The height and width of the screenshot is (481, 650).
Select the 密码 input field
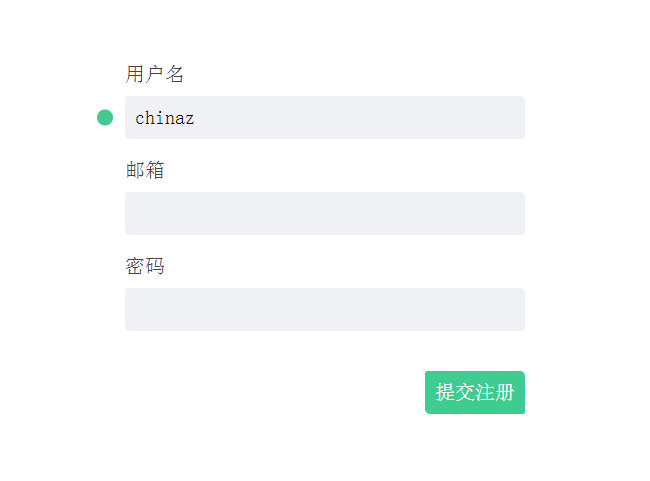(x=324, y=309)
